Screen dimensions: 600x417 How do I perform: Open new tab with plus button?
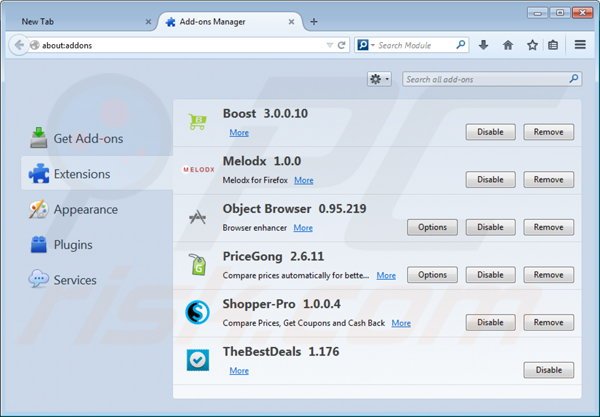pyautogui.click(x=313, y=22)
